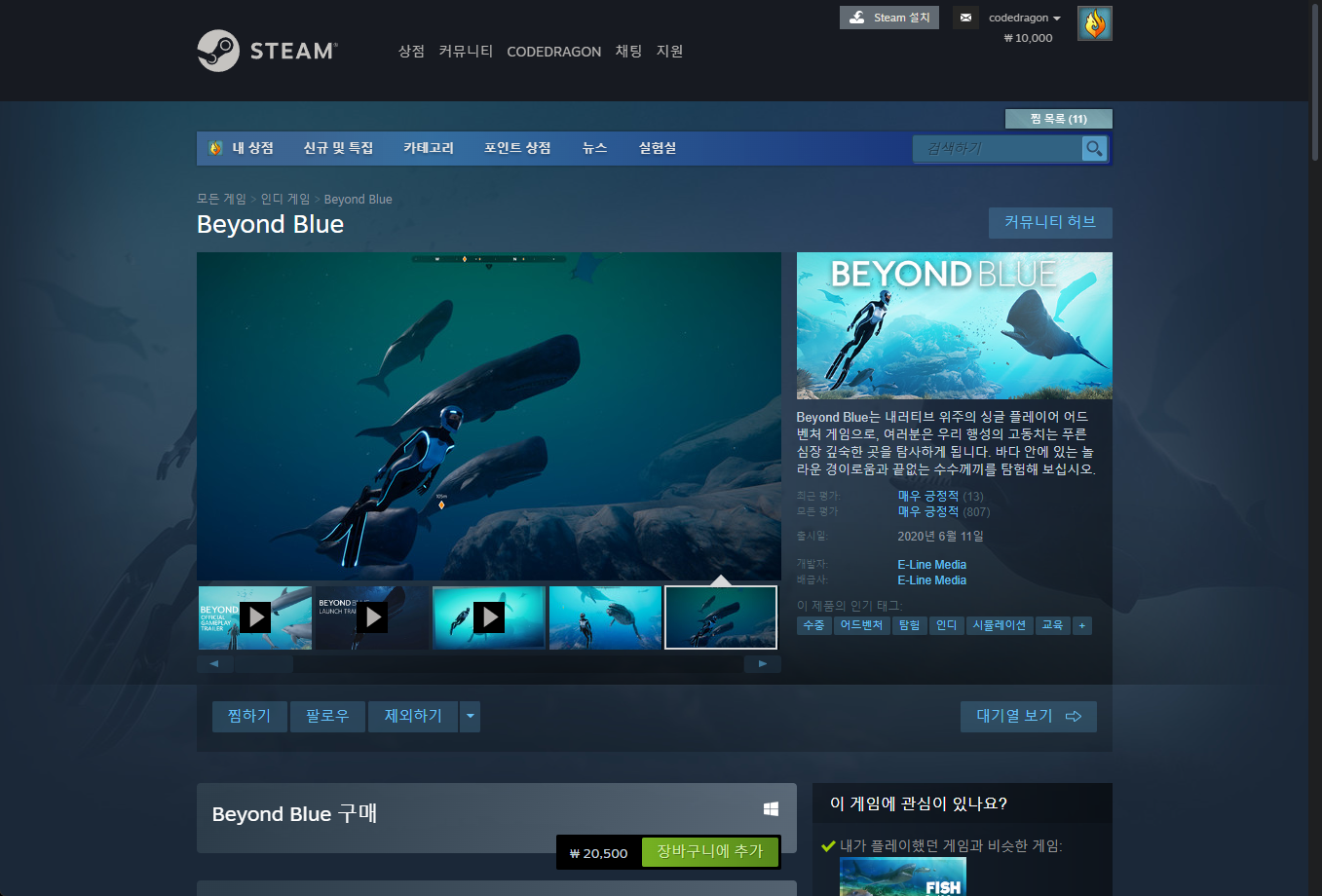
Task: Click the wallet balance ₩10,000
Action: pyautogui.click(x=1028, y=38)
